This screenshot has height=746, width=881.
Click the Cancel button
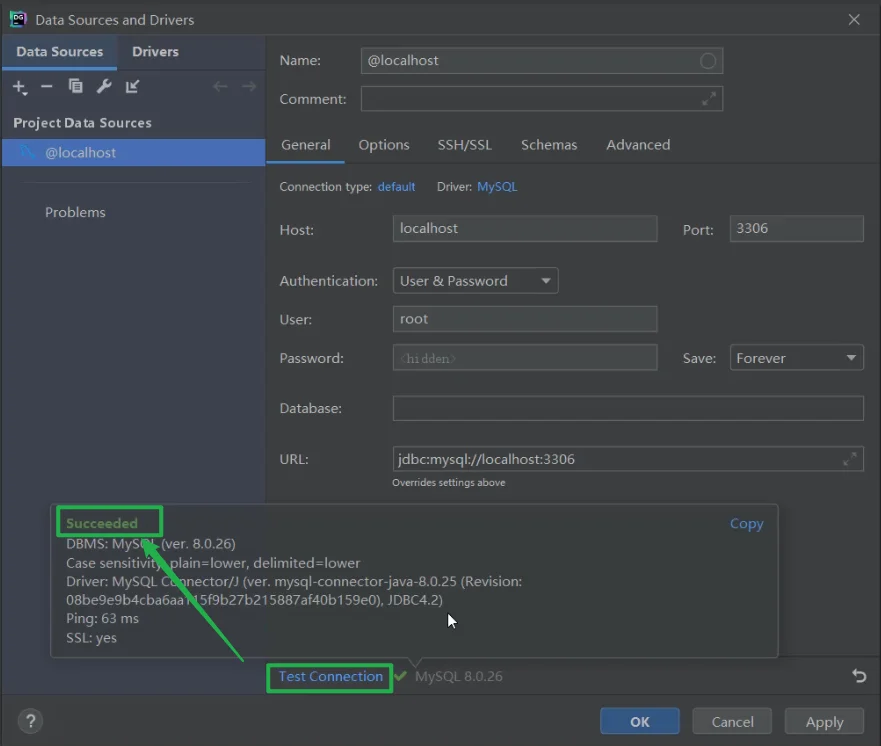click(x=732, y=721)
